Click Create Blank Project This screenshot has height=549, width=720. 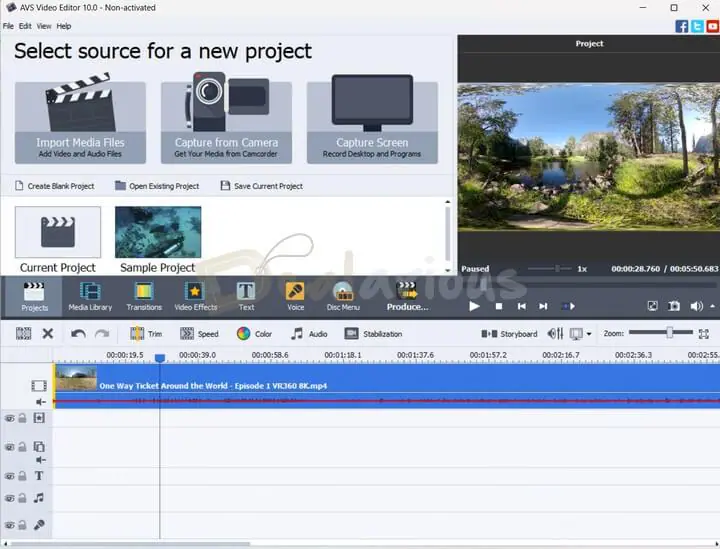coord(55,186)
